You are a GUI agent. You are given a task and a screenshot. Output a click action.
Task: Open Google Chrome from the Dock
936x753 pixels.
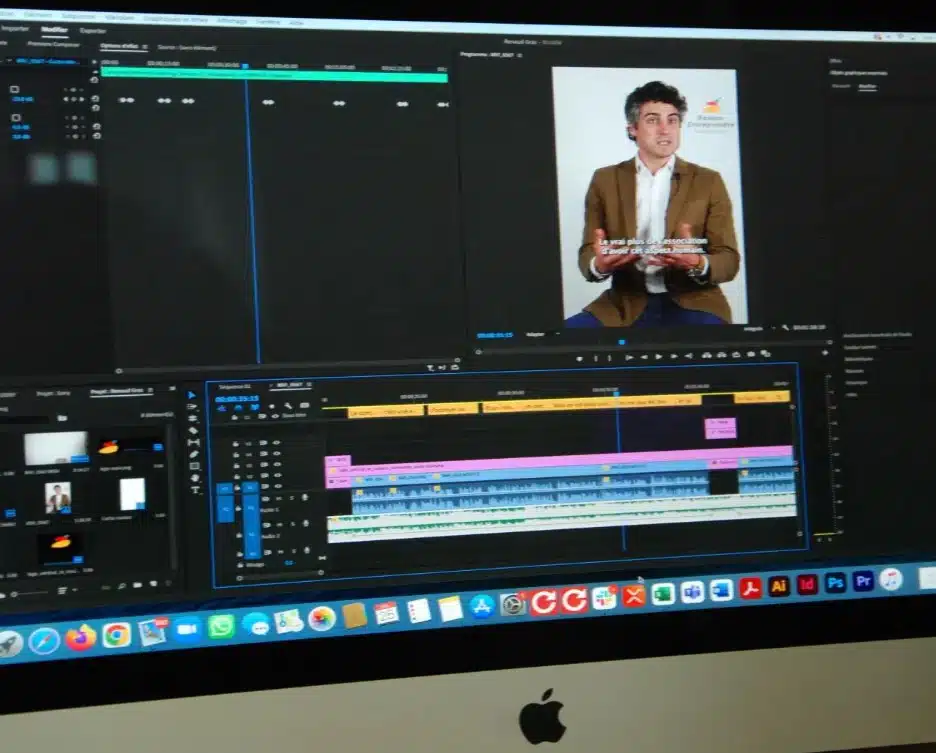point(116,634)
